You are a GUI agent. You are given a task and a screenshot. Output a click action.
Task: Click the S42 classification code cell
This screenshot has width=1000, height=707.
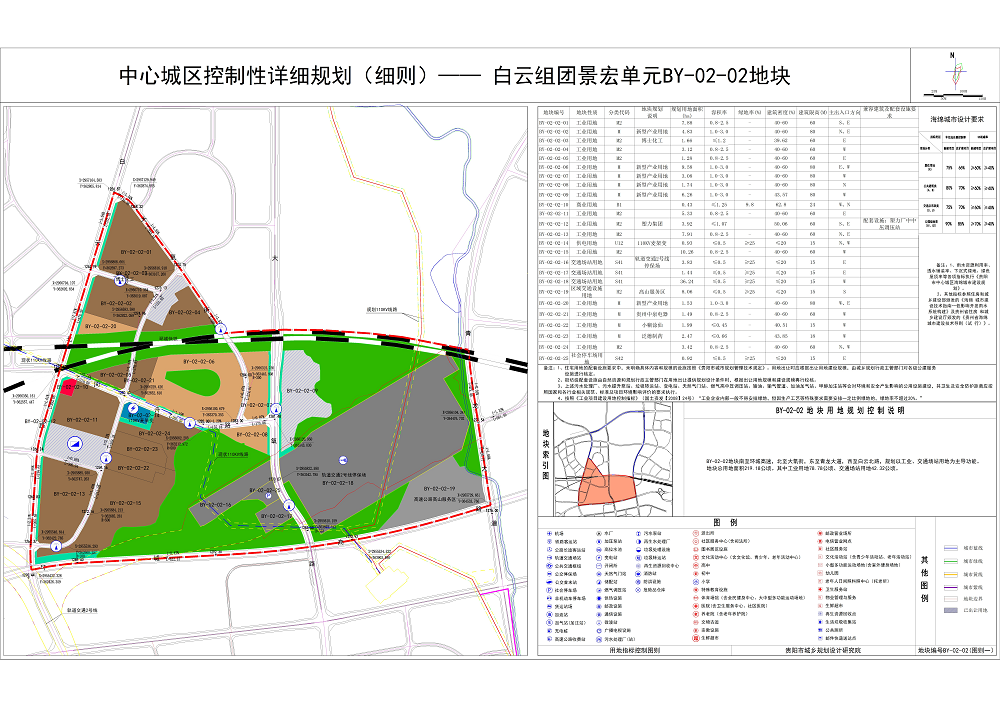pyautogui.click(x=619, y=358)
